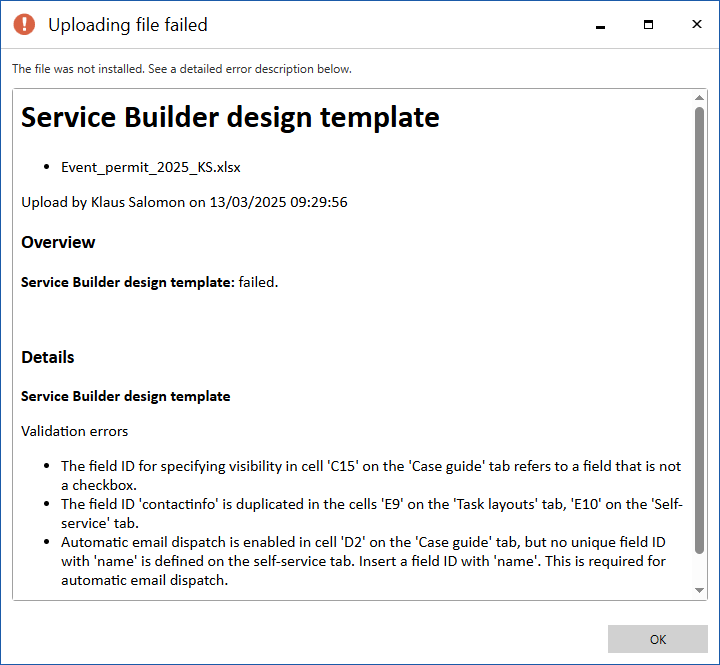Viewport: 720px width, 665px height.
Task: Click the OK button
Action: coord(657,639)
